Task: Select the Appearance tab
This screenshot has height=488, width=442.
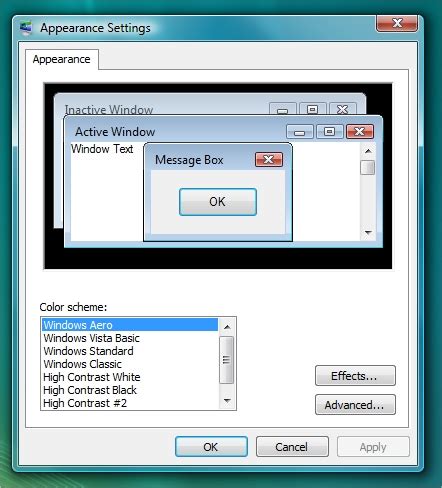Action: point(62,59)
